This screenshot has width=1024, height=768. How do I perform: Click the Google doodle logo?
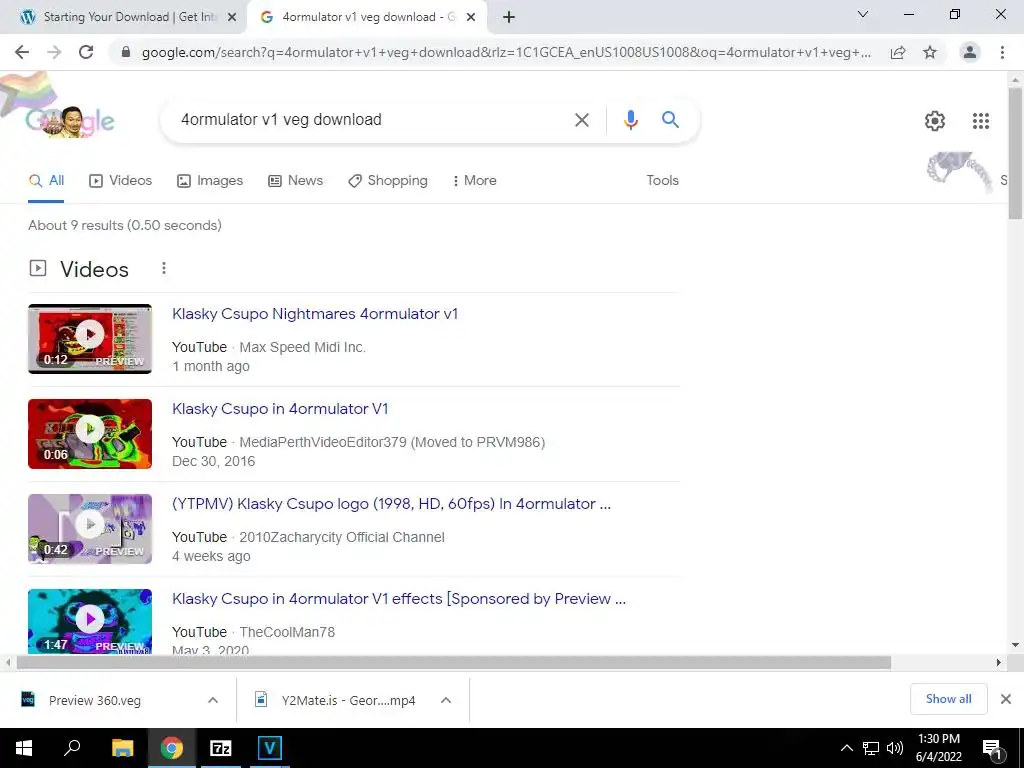tap(70, 121)
